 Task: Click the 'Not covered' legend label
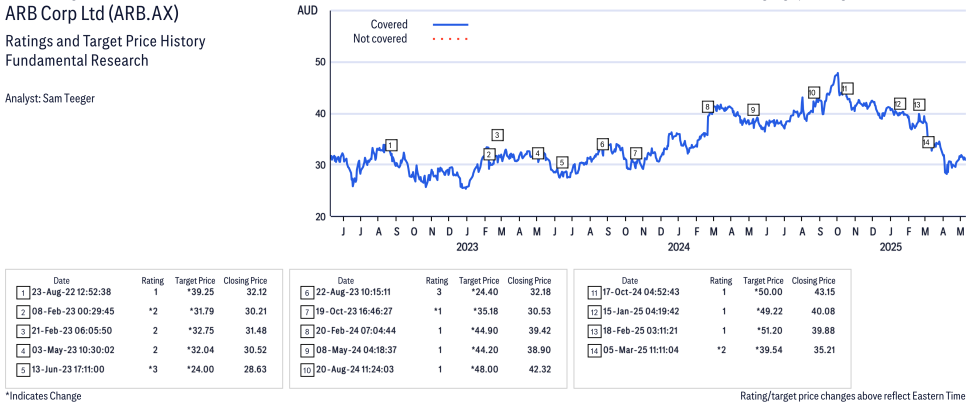(380, 39)
